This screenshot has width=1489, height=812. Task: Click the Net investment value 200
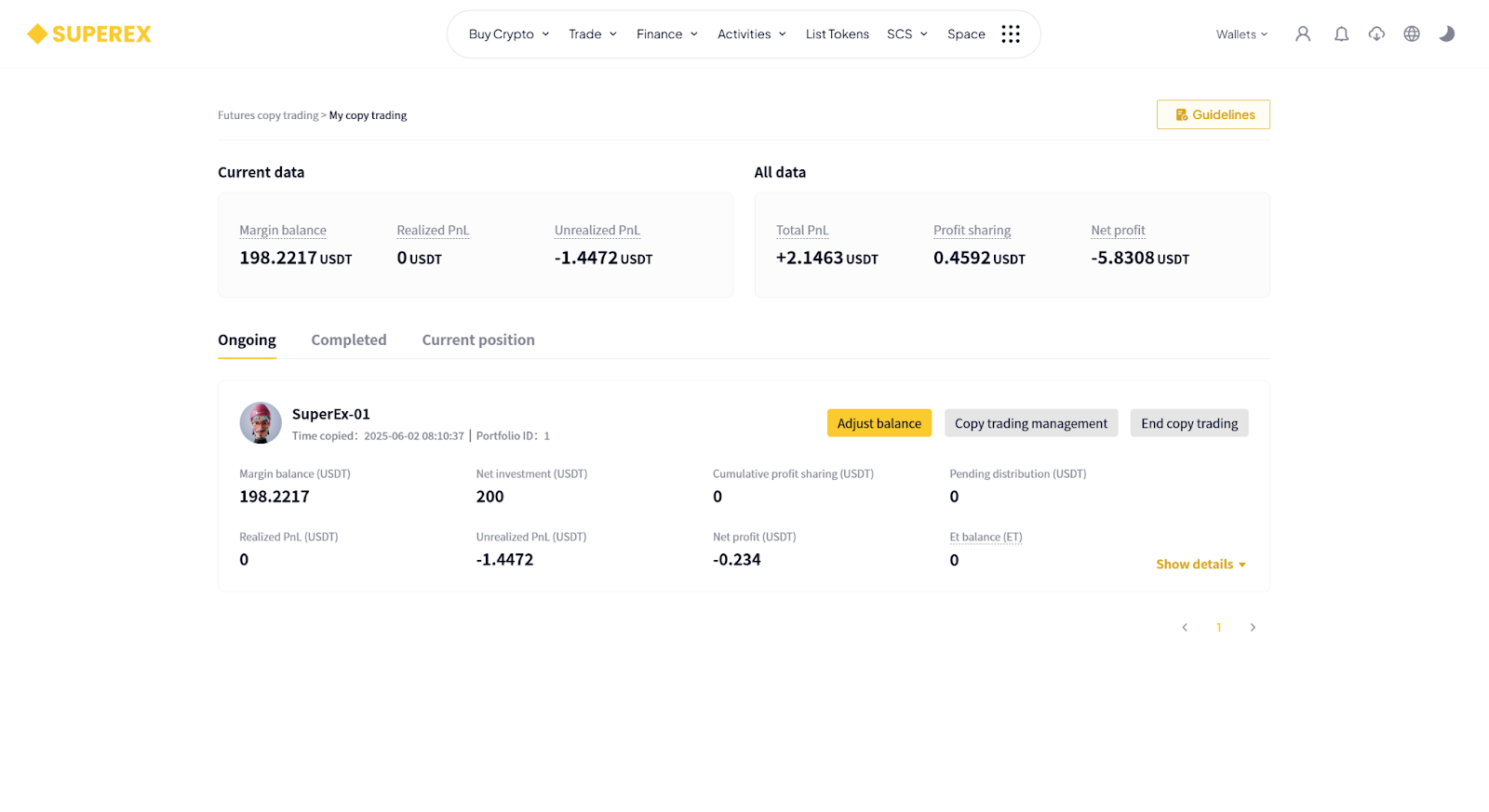point(490,497)
